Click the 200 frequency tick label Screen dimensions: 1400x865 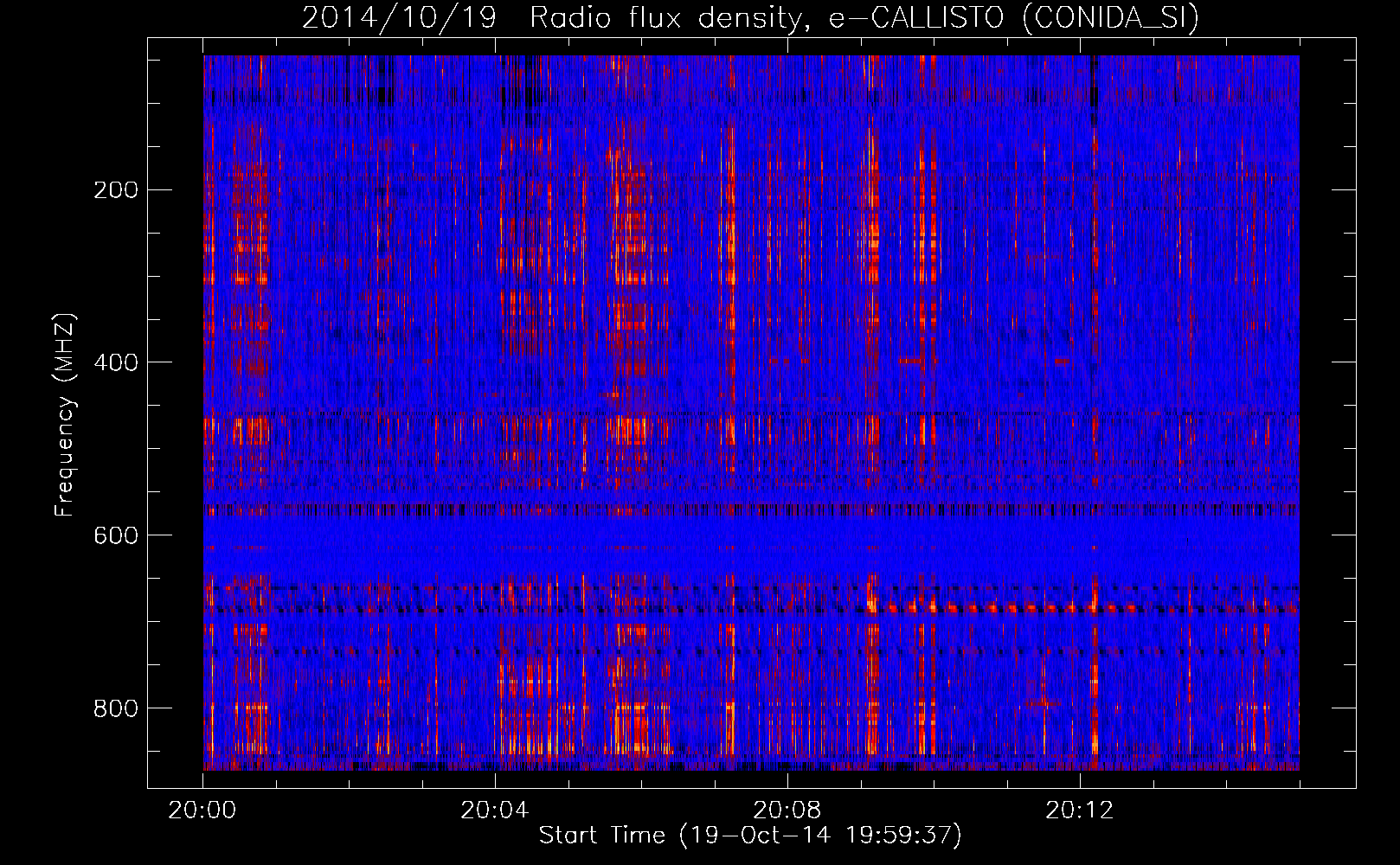point(116,189)
